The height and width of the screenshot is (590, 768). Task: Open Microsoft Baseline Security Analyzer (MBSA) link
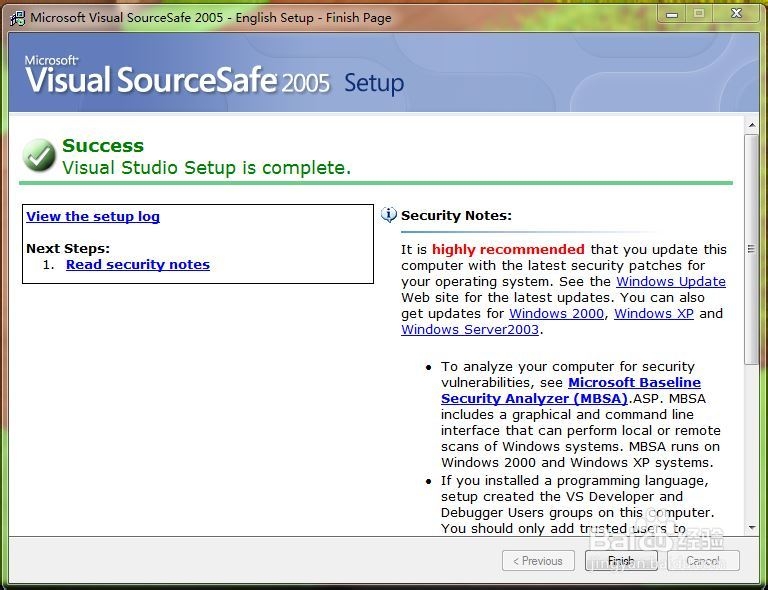[x=571, y=390]
